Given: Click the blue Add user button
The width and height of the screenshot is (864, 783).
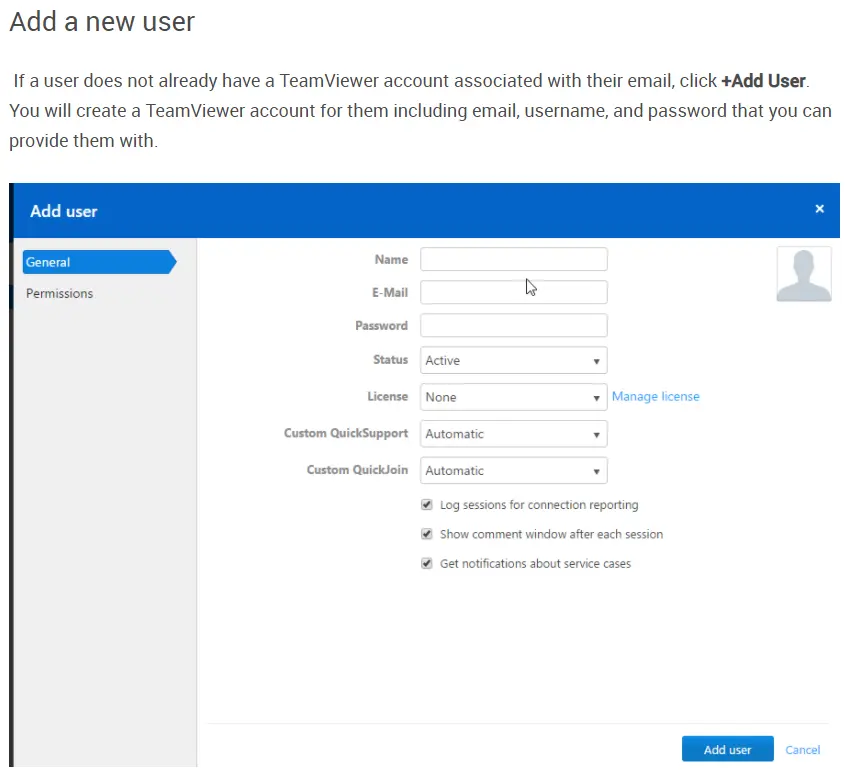Looking at the screenshot, I should [727, 749].
